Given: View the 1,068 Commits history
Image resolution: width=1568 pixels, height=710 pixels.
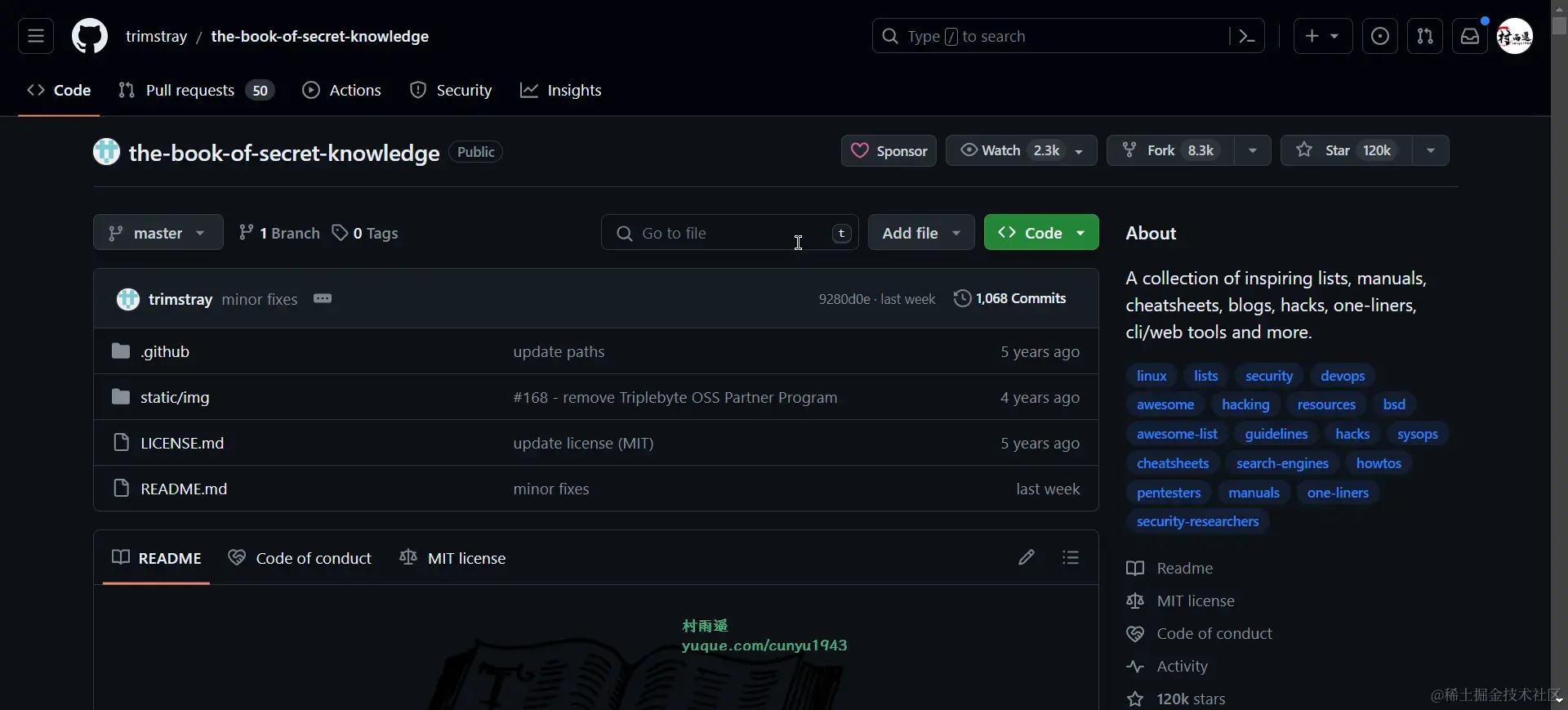Looking at the screenshot, I should click(x=1010, y=298).
